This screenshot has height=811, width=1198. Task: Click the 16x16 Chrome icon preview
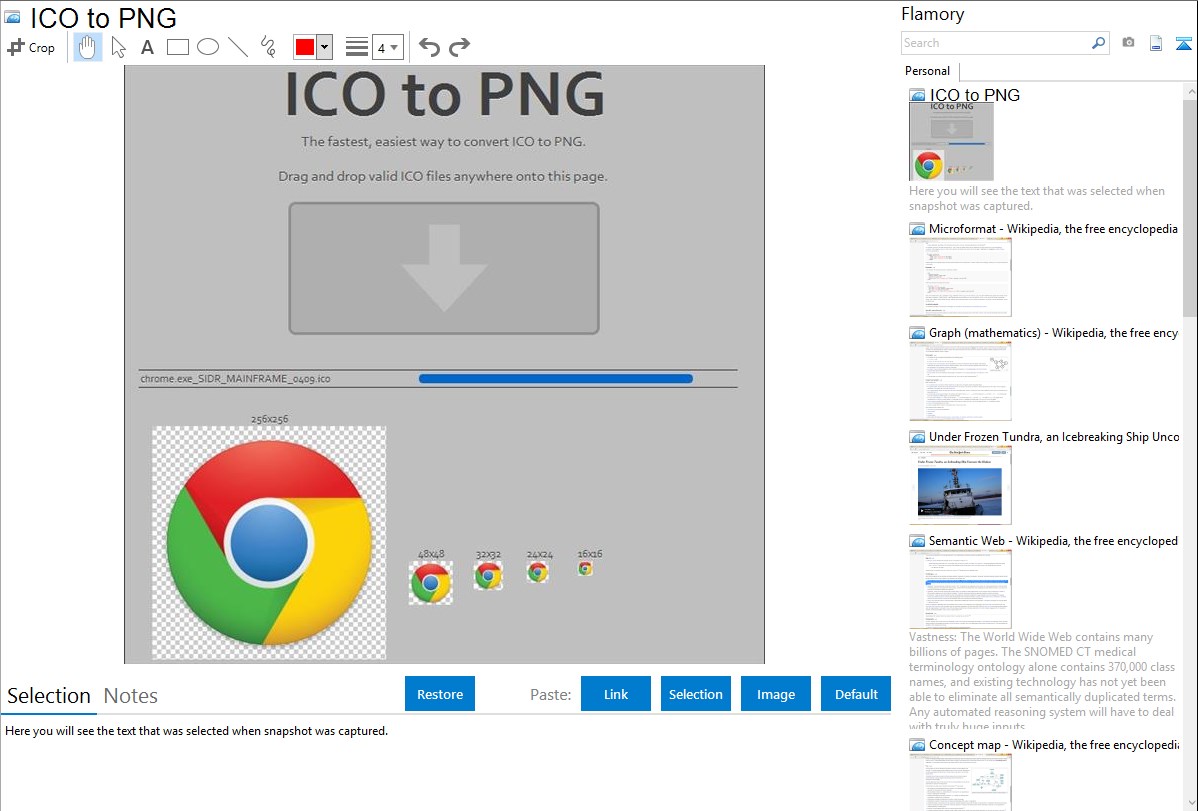pyautogui.click(x=585, y=569)
